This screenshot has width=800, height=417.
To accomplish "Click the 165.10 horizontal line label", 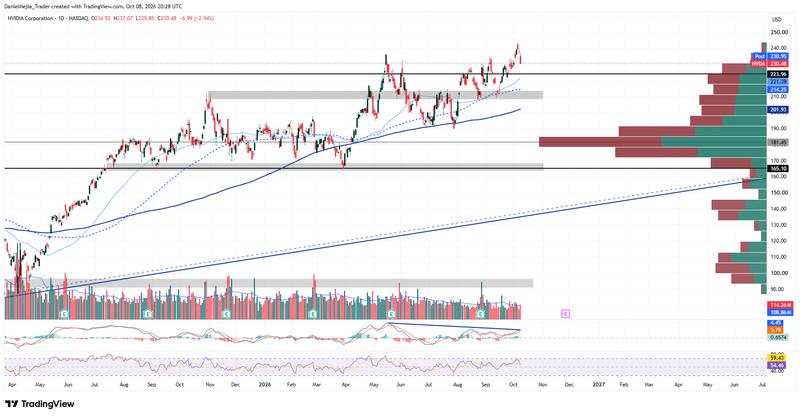I will tap(778, 168).
